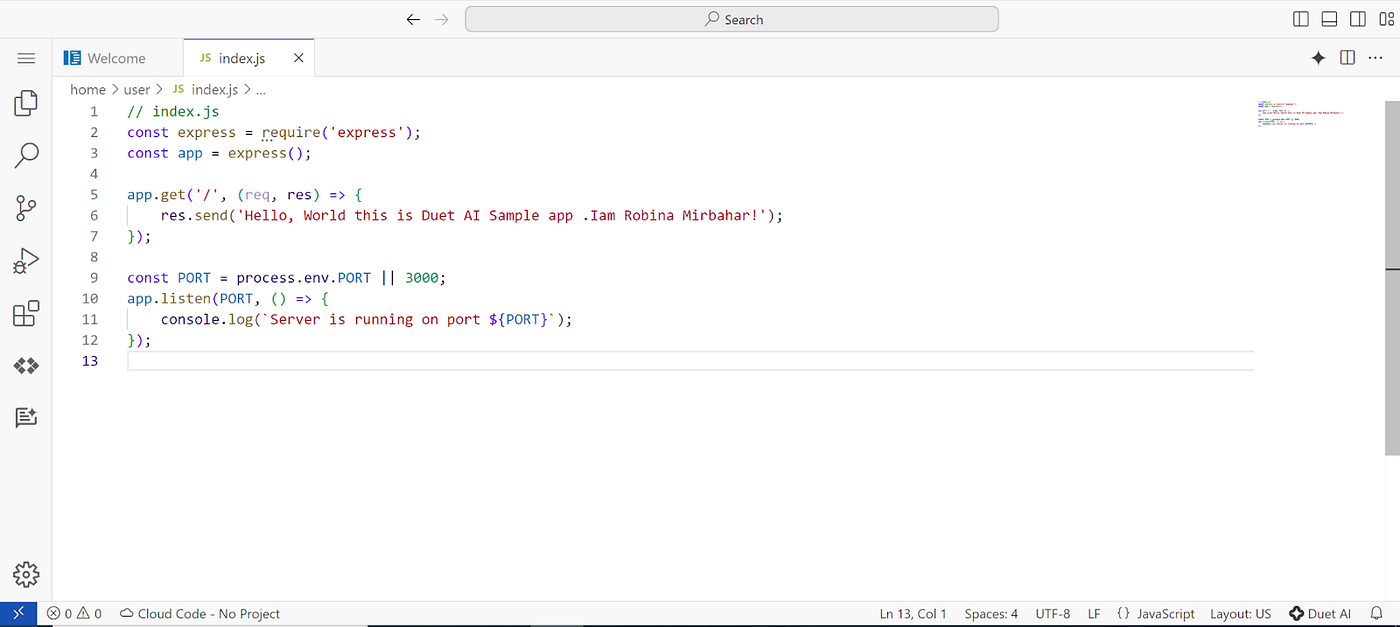Open the Extensions view
This screenshot has height=627, width=1400.
pyautogui.click(x=26, y=314)
